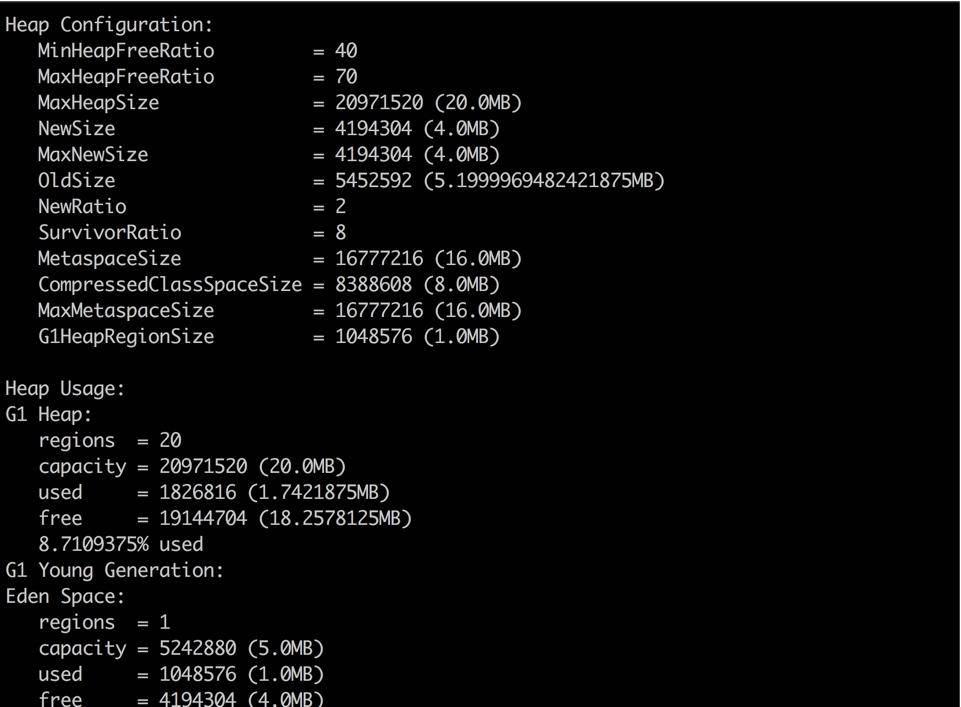The width and height of the screenshot is (961, 707).
Task: Click the MaxHeapFreeRatio label
Action: [126, 77]
